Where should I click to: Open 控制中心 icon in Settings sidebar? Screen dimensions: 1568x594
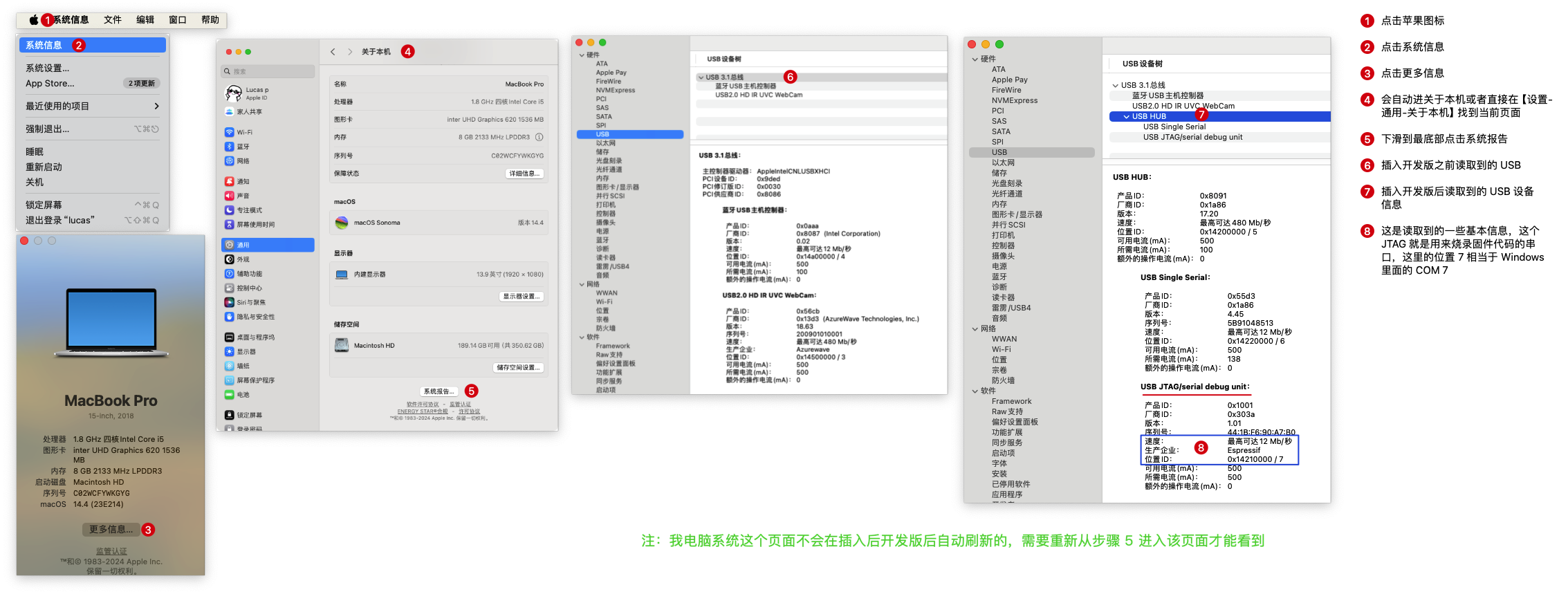(x=229, y=288)
